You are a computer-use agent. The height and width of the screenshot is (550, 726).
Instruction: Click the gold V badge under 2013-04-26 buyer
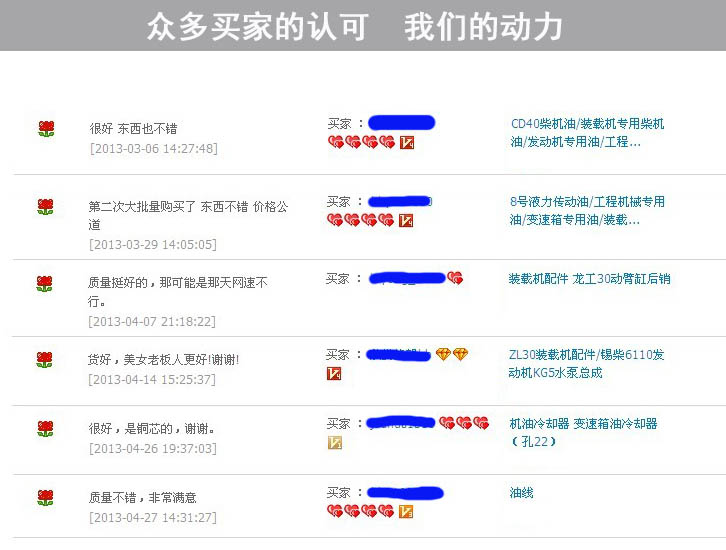pos(335,443)
